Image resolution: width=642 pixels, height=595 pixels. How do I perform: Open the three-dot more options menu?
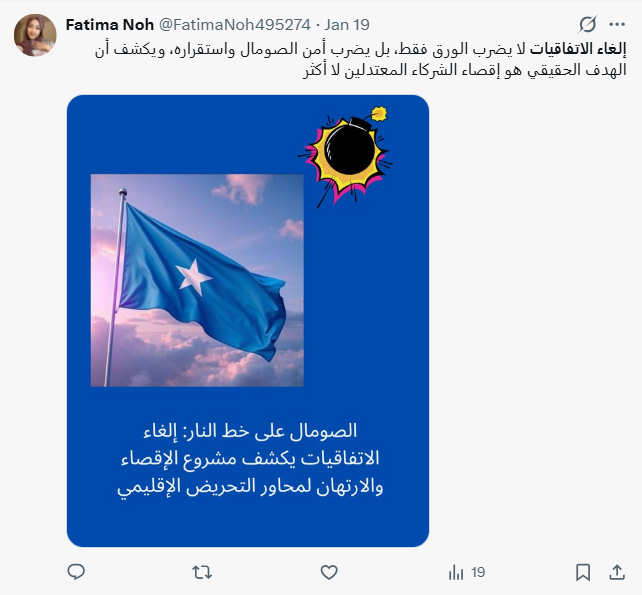click(x=617, y=25)
